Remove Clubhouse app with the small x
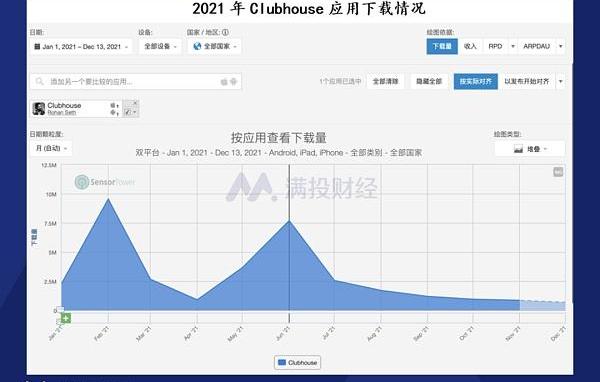This screenshot has width=600, height=382. pos(135,103)
